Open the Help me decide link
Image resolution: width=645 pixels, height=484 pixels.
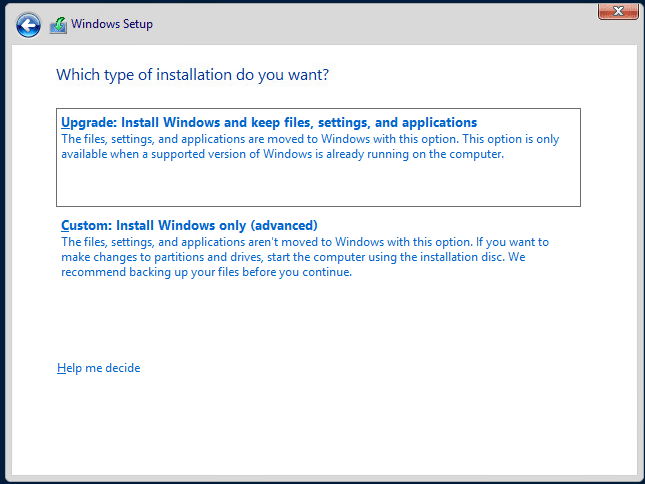pos(99,368)
